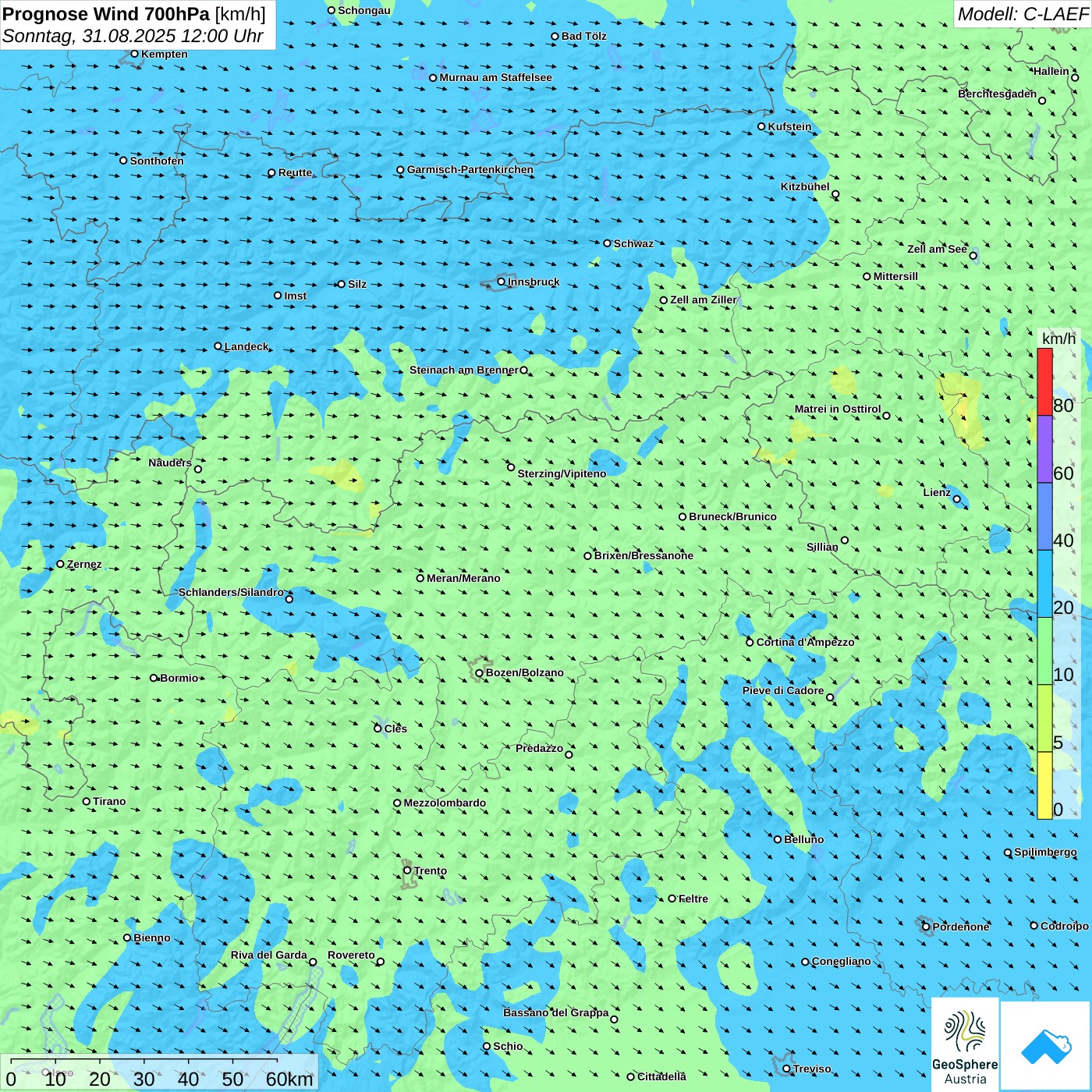The image size is (1092, 1092).
Task: Click the 'Modell: C-LAEF' label
Action: pyautogui.click(x=1023, y=14)
